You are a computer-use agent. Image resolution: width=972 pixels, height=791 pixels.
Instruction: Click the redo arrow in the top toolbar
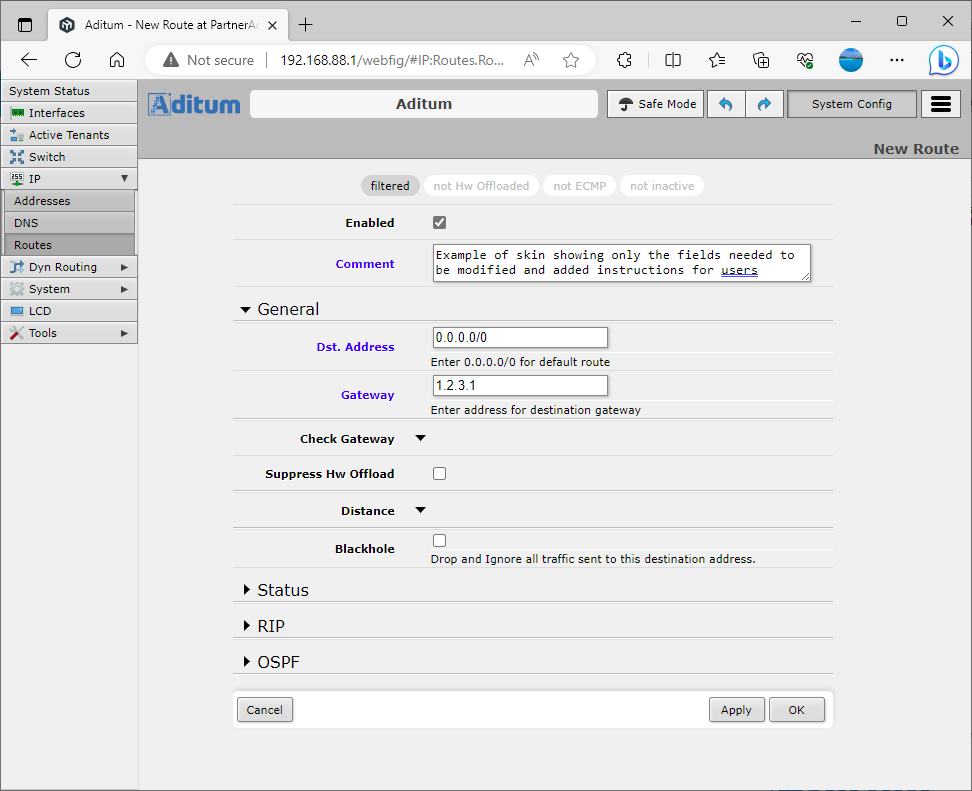click(764, 103)
